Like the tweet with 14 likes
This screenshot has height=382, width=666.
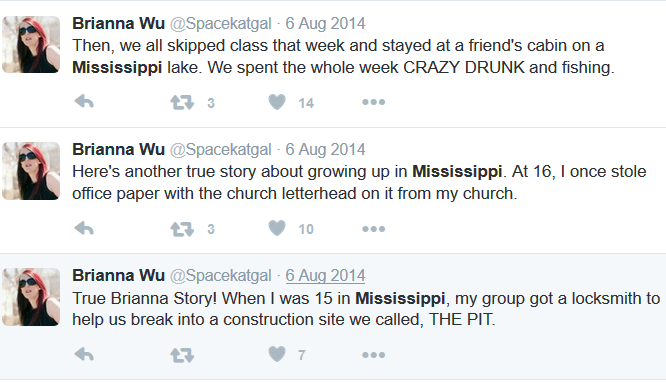(x=277, y=102)
